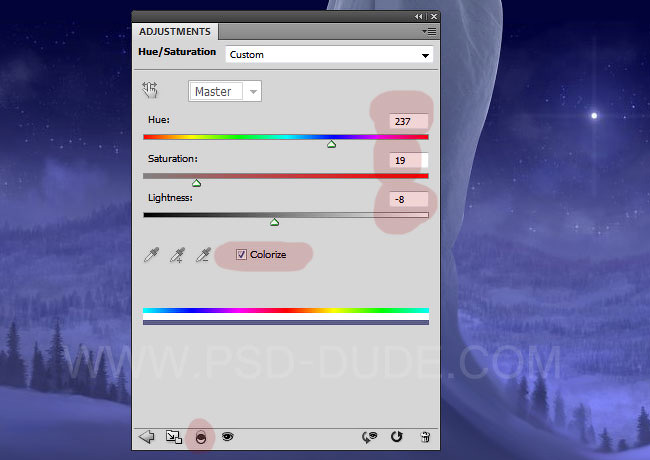Screen dimensions: 650x460
Task: Click the Lightness: label
Action: pos(170,198)
